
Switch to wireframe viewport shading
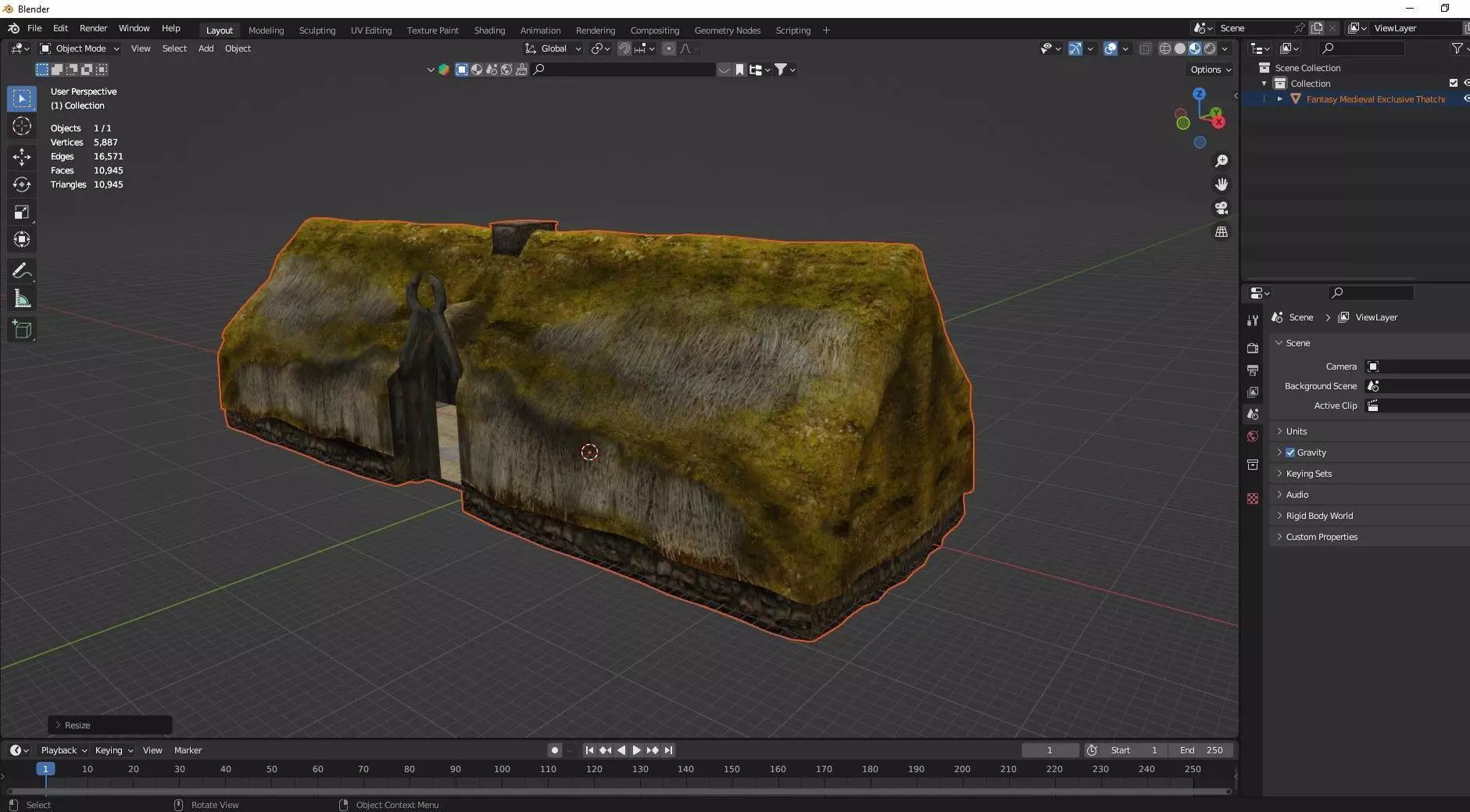pyautogui.click(x=1164, y=48)
